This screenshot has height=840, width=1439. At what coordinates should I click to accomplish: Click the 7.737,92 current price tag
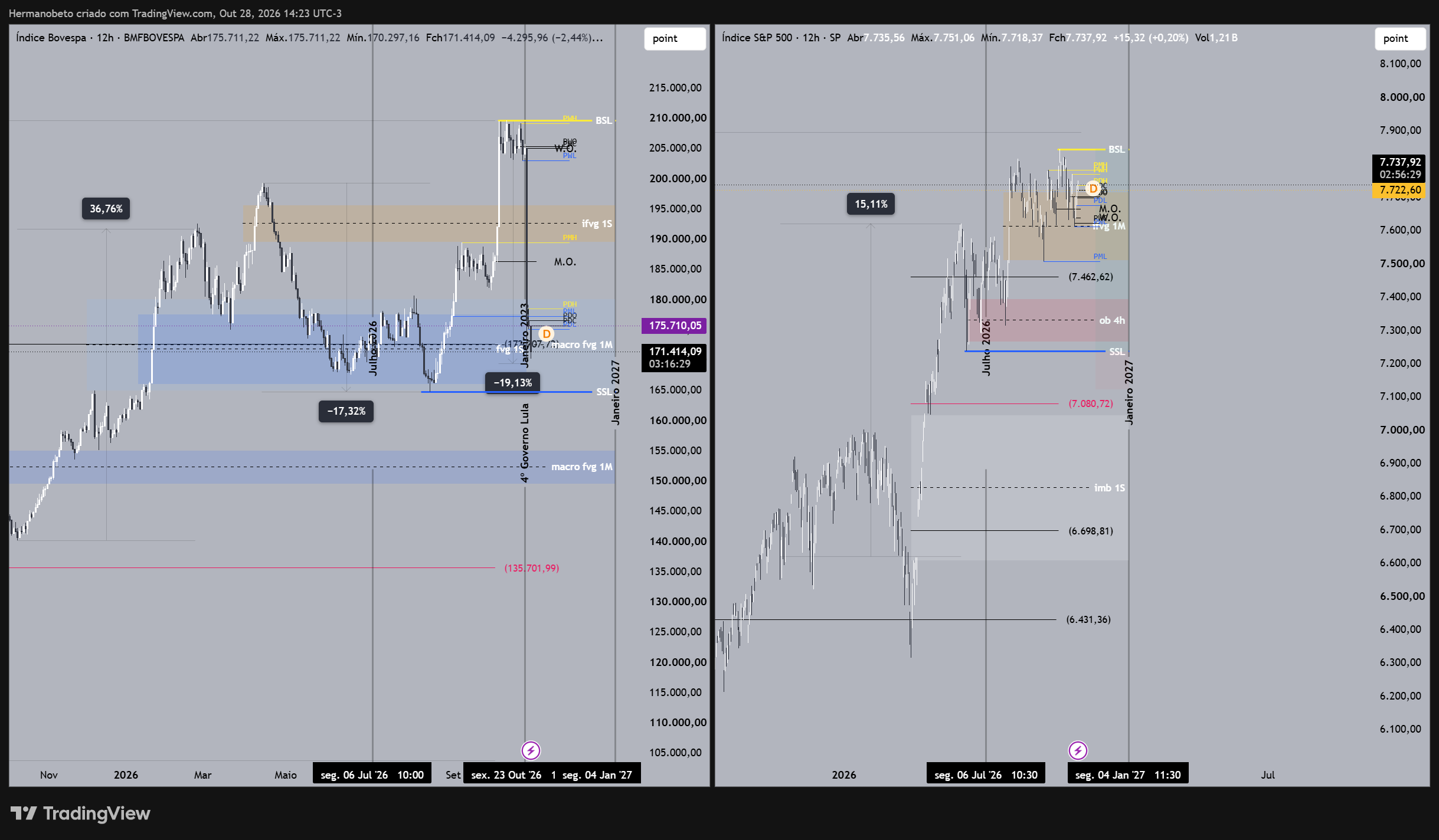coord(1399,168)
